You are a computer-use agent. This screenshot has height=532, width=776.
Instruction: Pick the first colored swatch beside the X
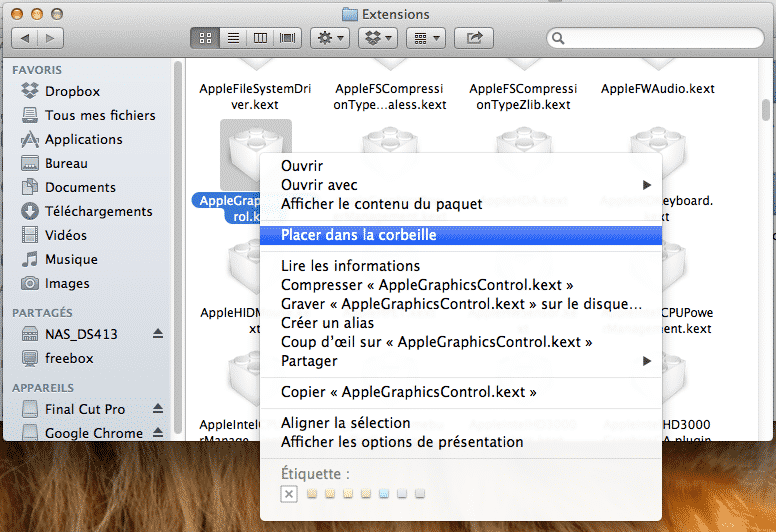click(x=312, y=493)
